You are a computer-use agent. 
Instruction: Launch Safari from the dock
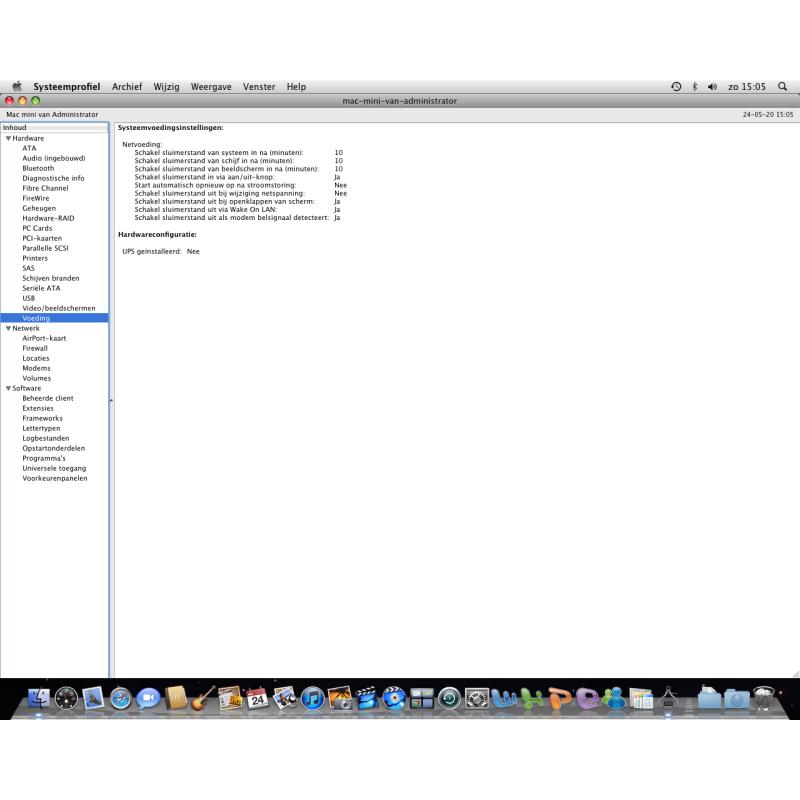point(120,698)
